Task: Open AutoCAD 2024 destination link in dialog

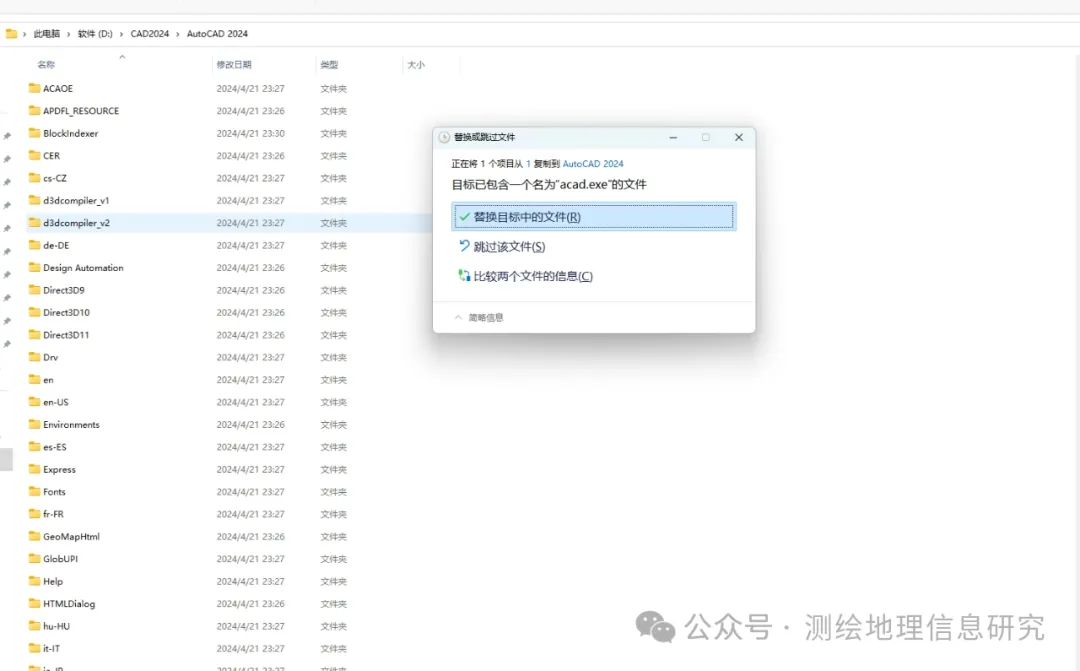Action: tap(593, 164)
